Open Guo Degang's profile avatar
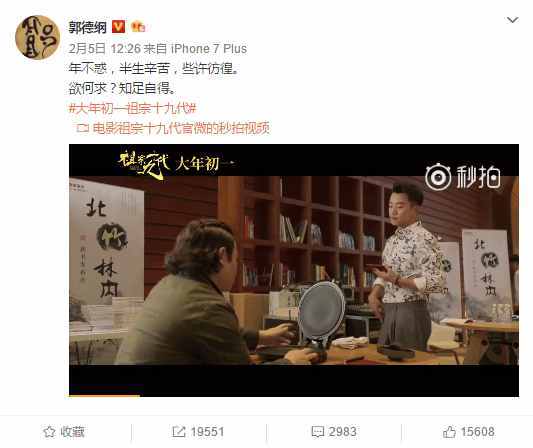Image resolution: width=533 pixels, height=448 pixels. 37,37
